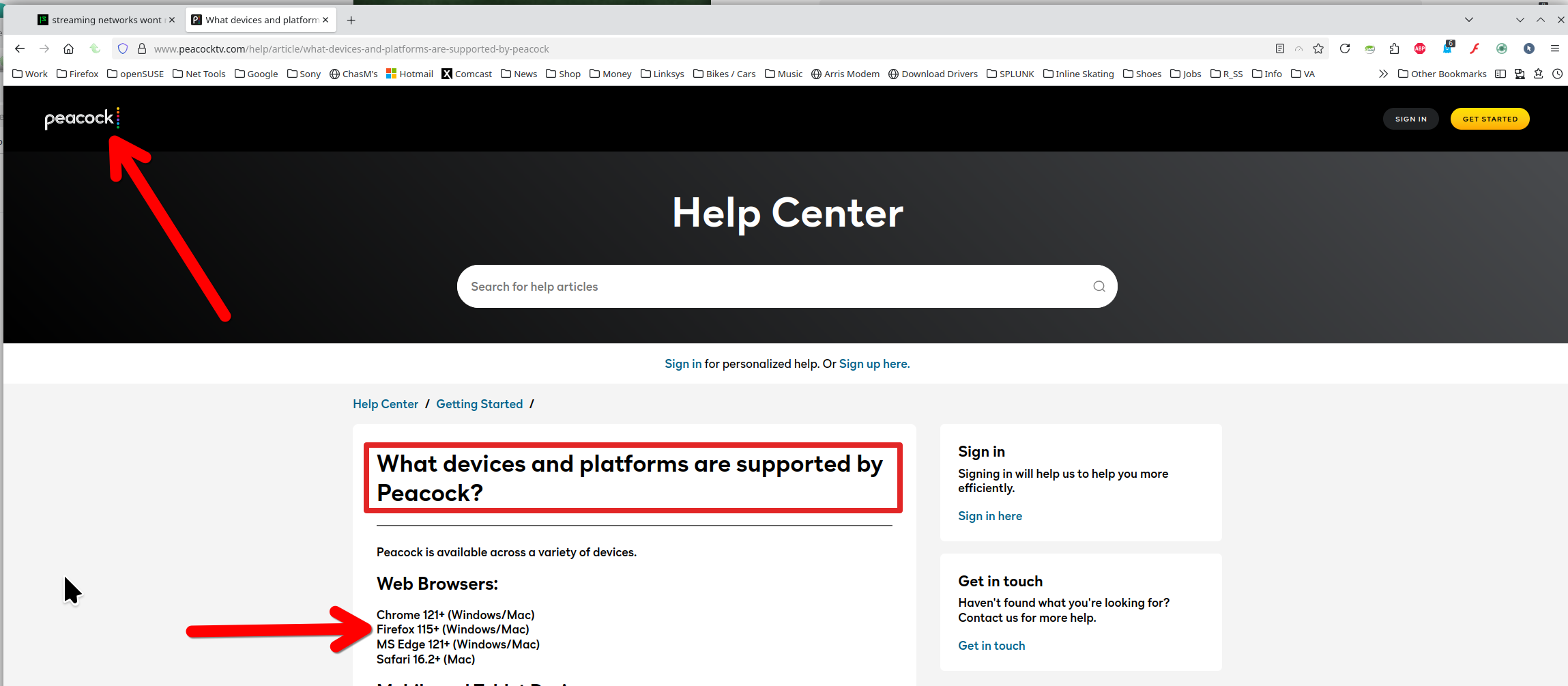Viewport: 1568px width, 686px height.
Task: Close the 'streaming networks wont' tab
Action: click(x=172, y=20)
